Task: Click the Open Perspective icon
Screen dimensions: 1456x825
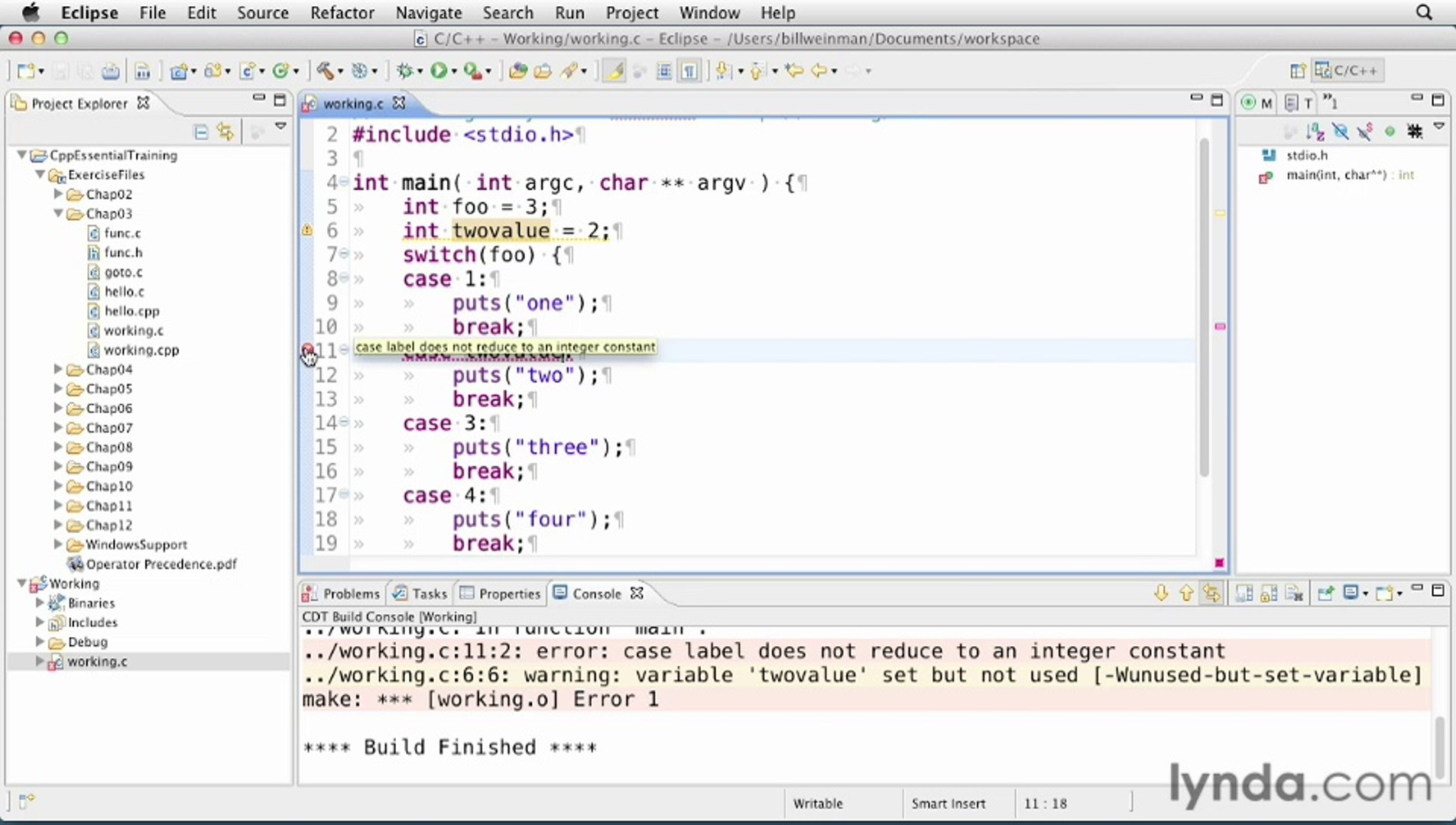Action: coord(1297,71)
